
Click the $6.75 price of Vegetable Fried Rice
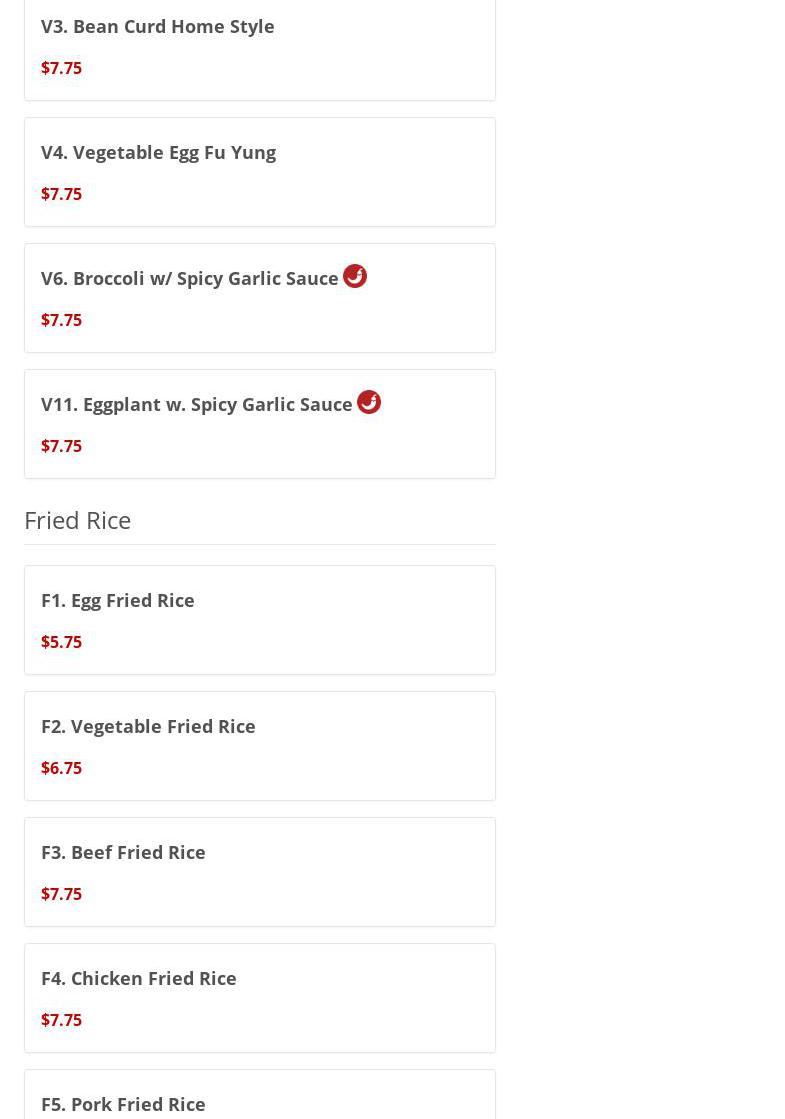61,768
